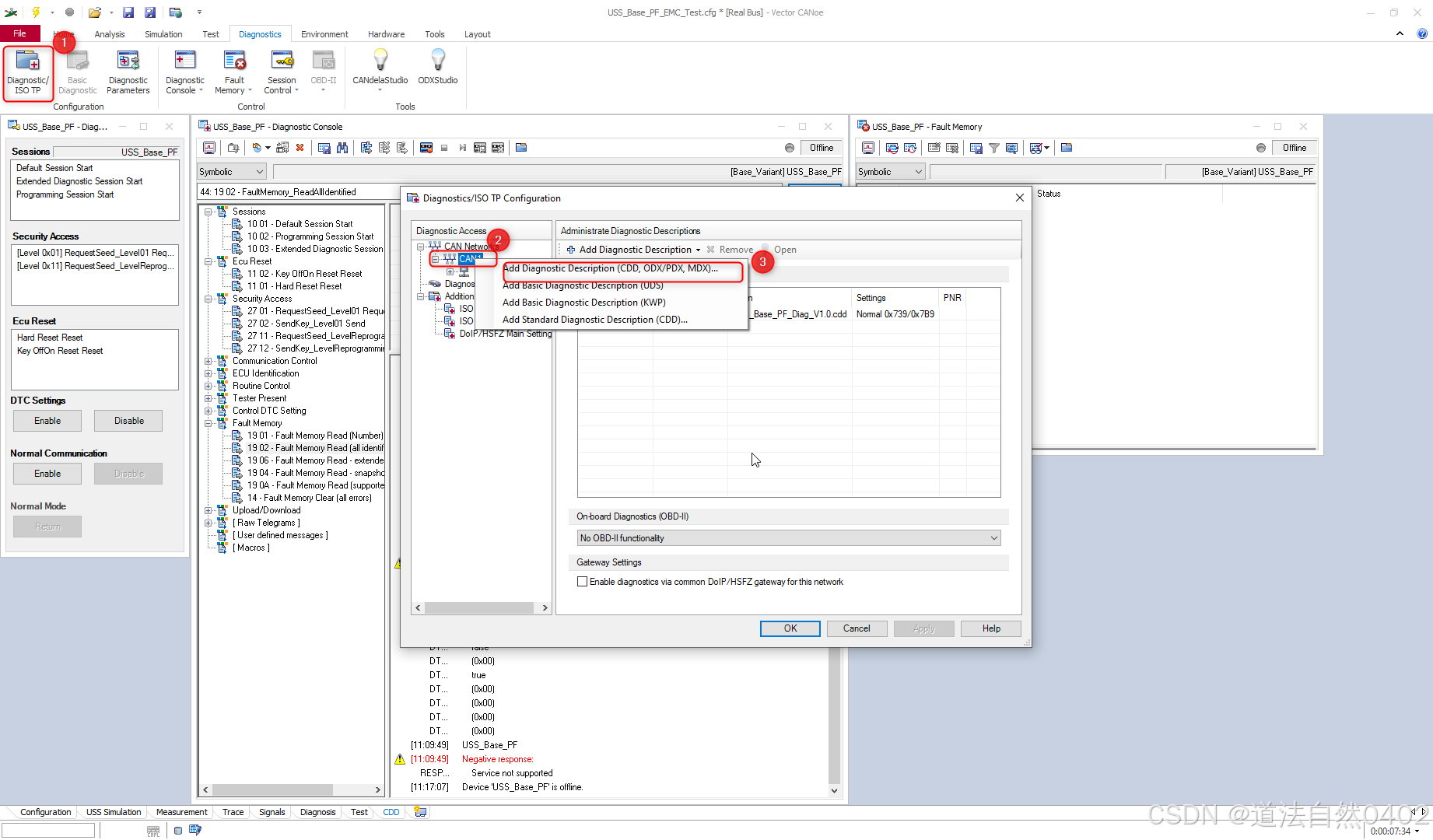
Task: Switch to the Hardware ribbon tab
Action: click(386, 34)
